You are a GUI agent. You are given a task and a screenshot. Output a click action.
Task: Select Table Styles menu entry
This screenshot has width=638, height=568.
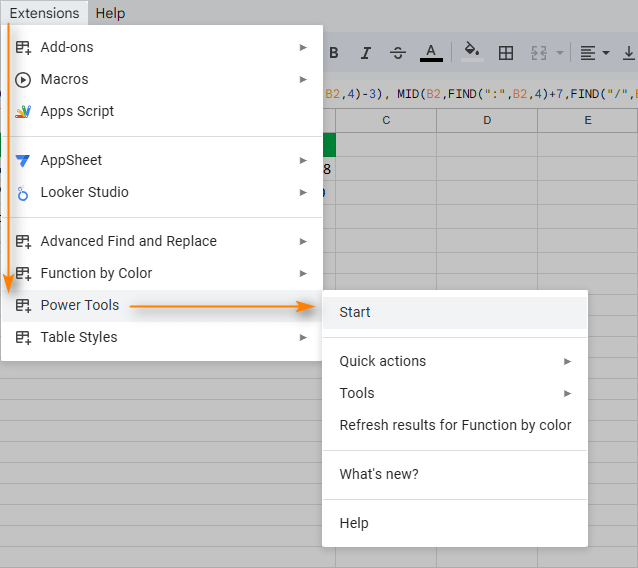[162, 337]
